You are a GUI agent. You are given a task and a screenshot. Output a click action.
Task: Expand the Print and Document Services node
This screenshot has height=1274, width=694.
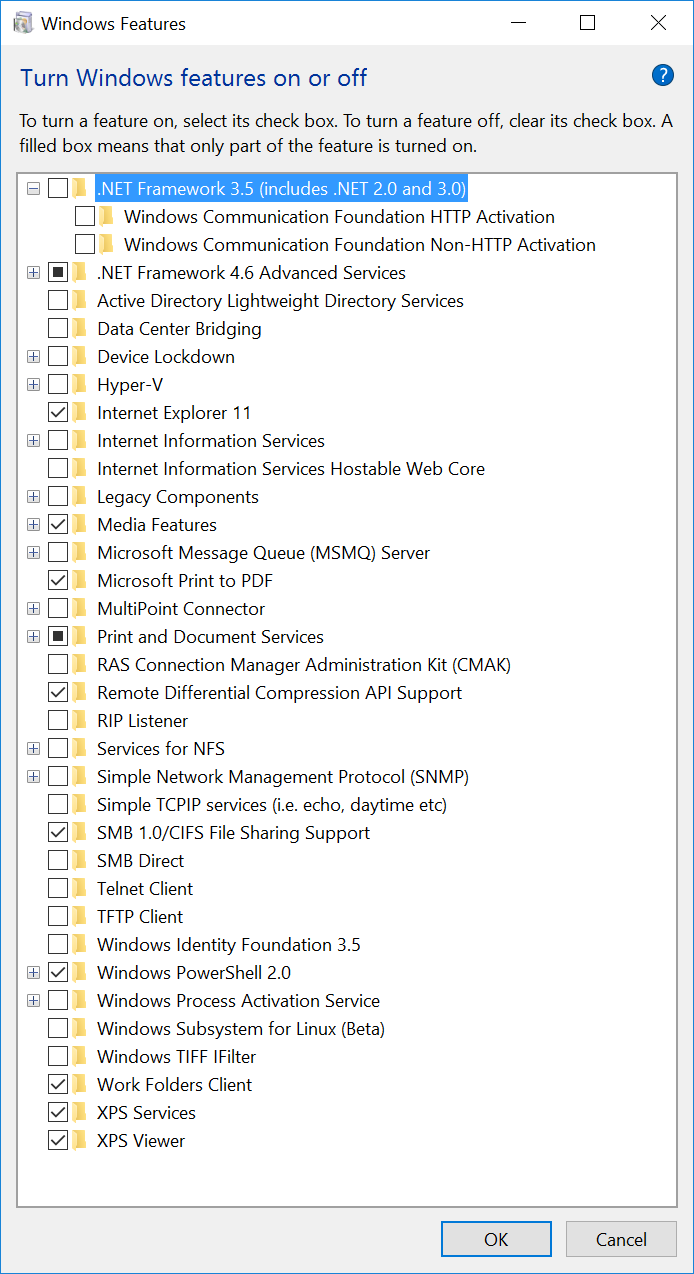pyautogui.click(x=34, y=637)
